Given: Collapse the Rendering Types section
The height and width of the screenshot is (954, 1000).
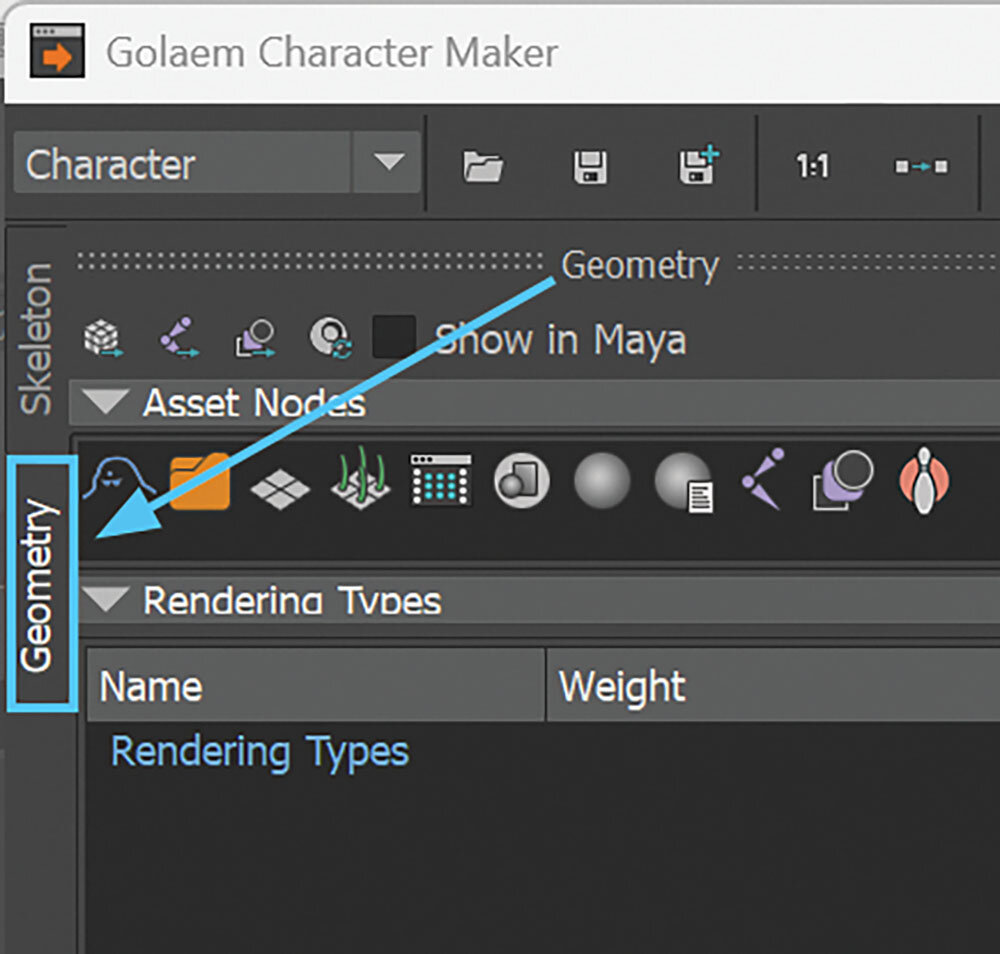Looking at the screenshot, I should [x=106, y=598].
